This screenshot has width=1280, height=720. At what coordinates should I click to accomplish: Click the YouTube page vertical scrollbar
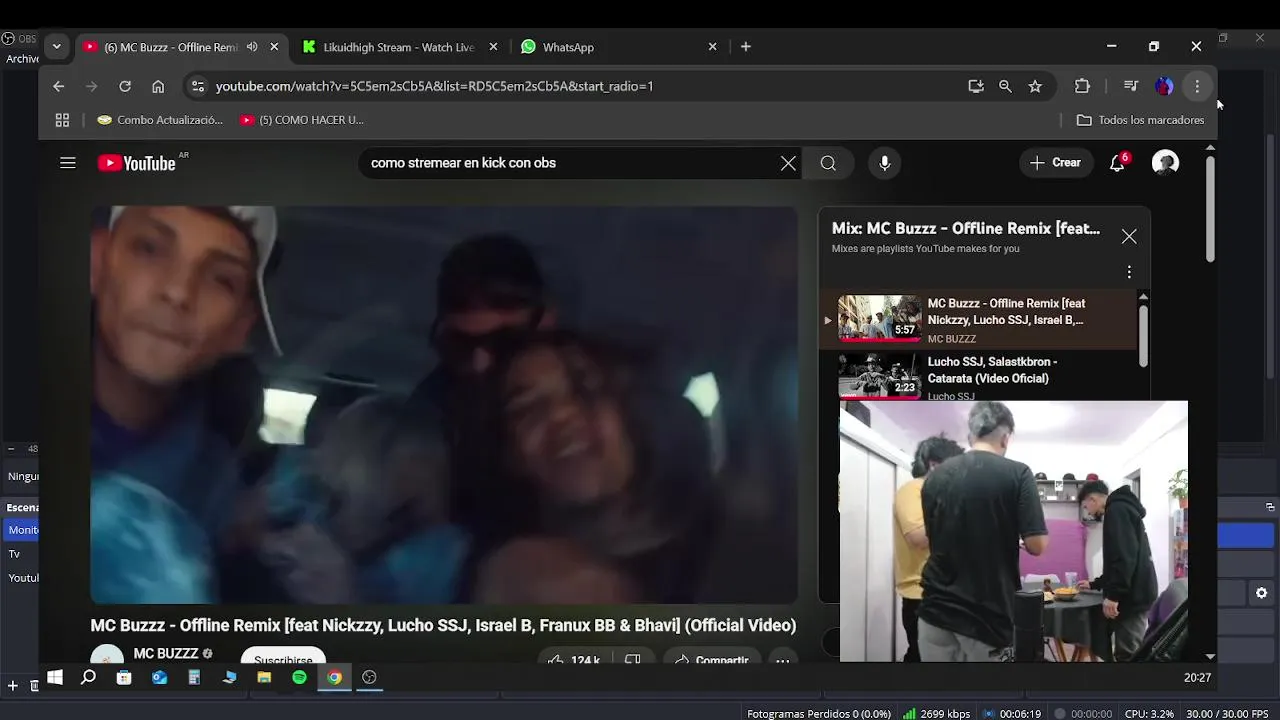(1210, 210)
